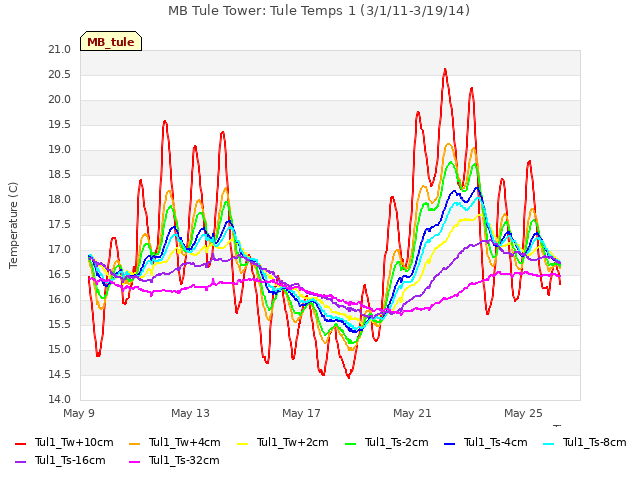Click the yellow Tul1_Tw+2cm legend swatch
640x480 pixels.
click(243, 444)
